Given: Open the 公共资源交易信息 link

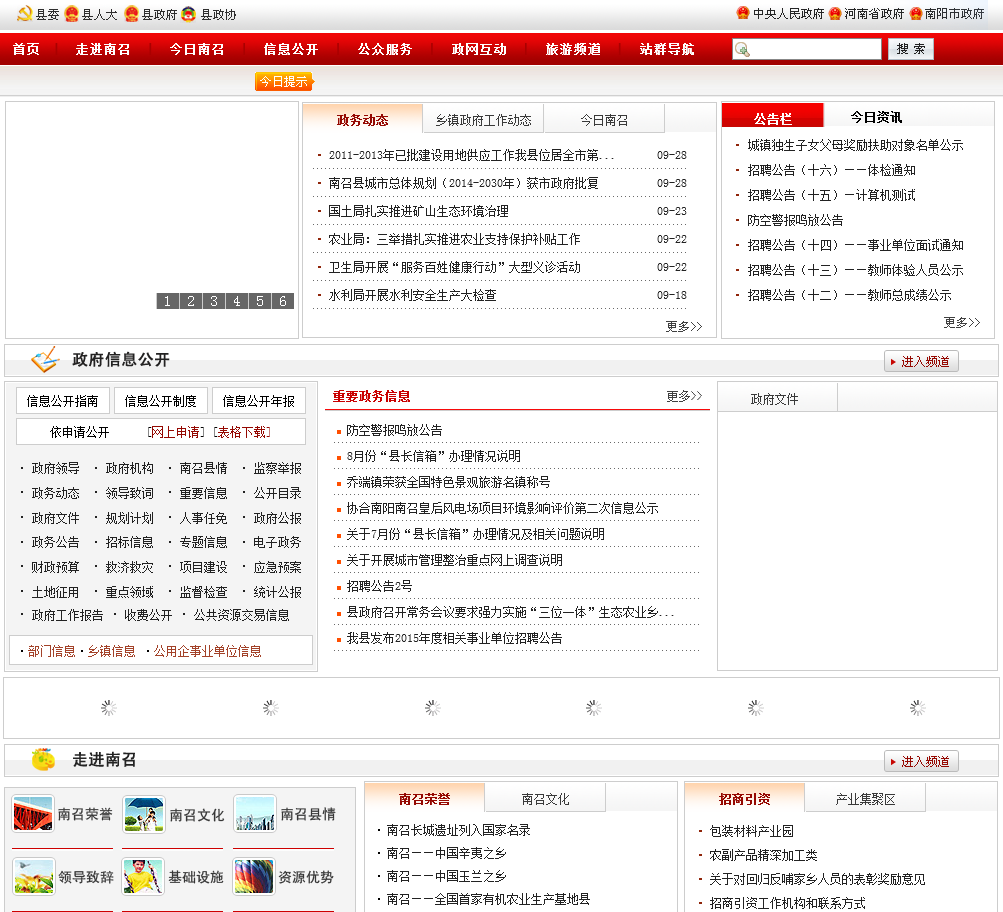Looking at the screenshot, I should (x=242, y=615).
